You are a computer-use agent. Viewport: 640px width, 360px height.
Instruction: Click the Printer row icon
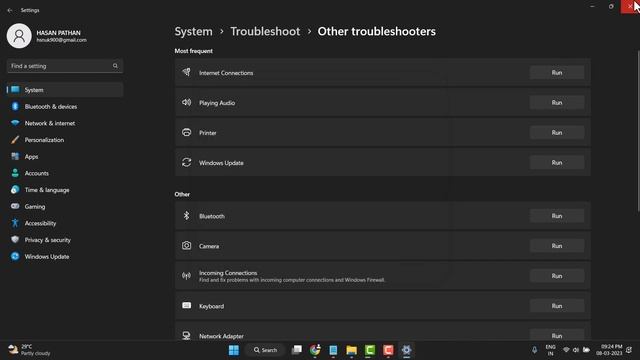[x=187, y=132]
